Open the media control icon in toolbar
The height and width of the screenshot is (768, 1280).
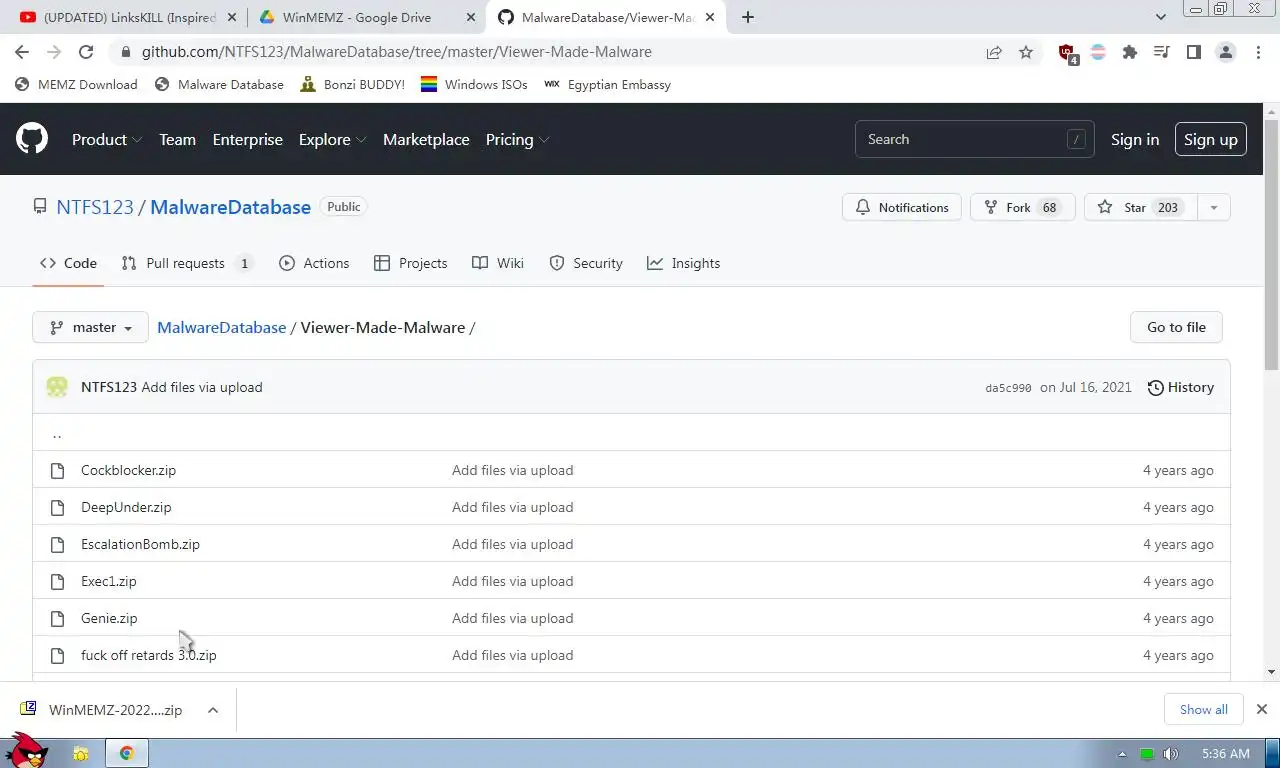click(1162, 52)
